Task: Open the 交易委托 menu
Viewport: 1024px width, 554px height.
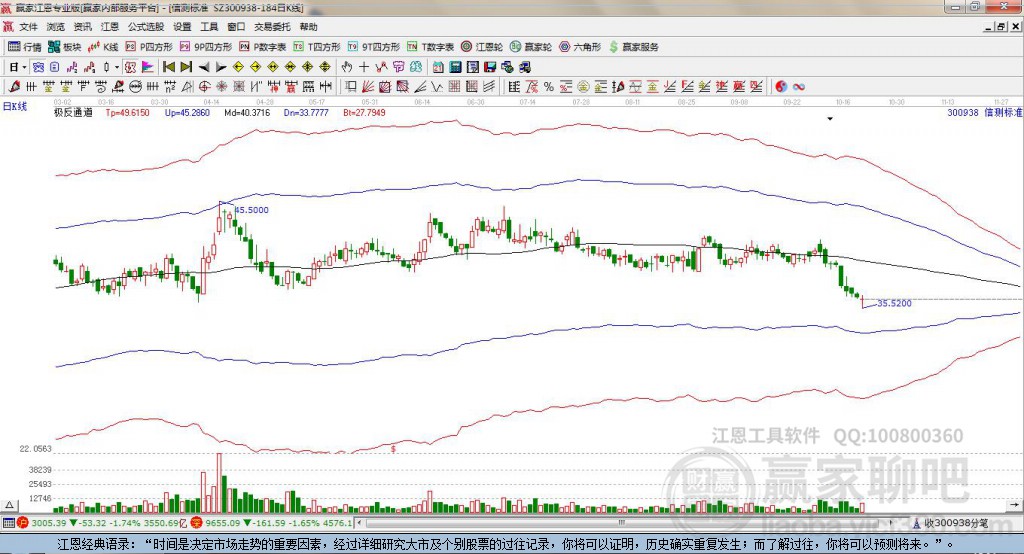Action: pos(272,27)
